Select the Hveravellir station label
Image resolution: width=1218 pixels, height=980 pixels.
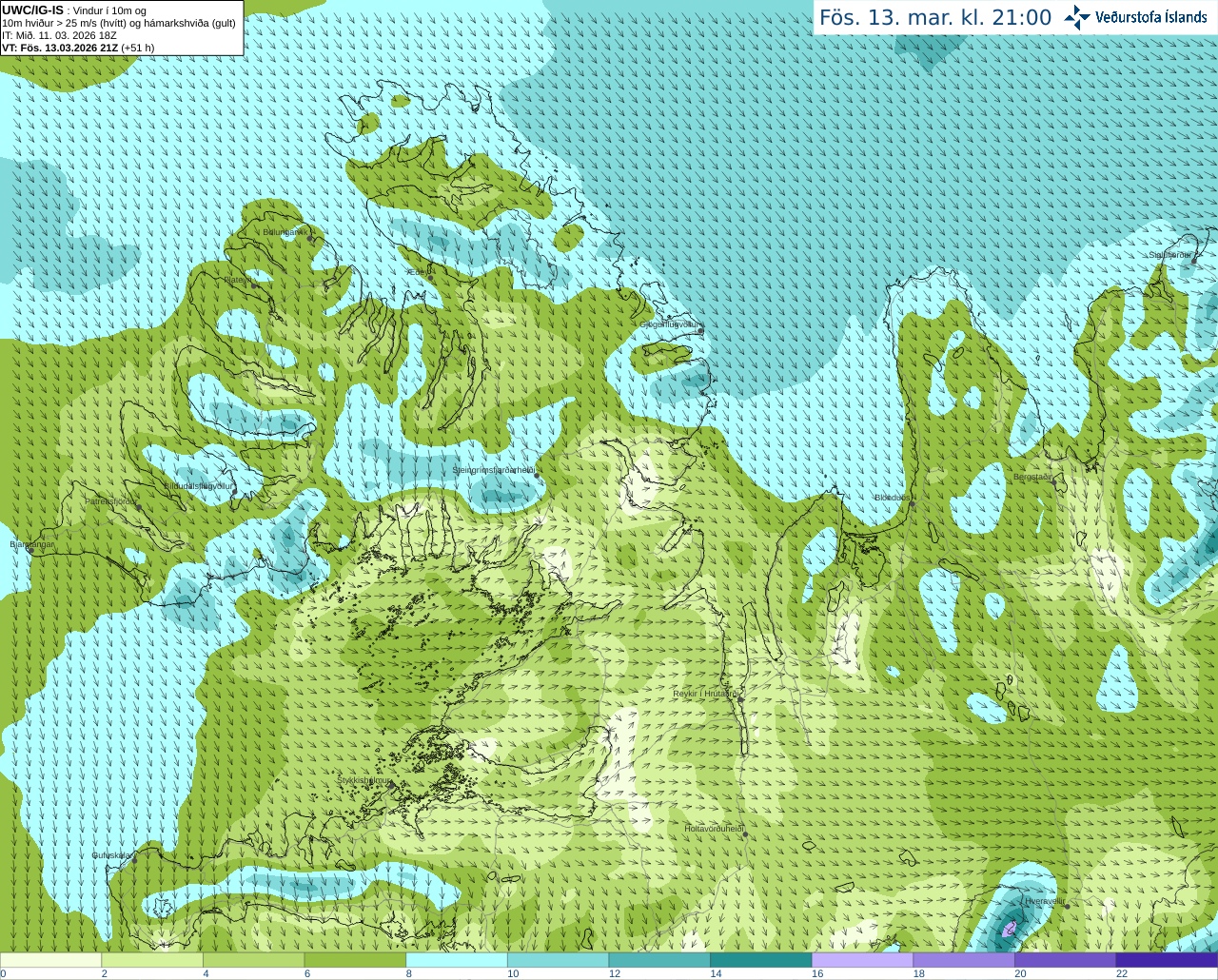pos(1045,901)
